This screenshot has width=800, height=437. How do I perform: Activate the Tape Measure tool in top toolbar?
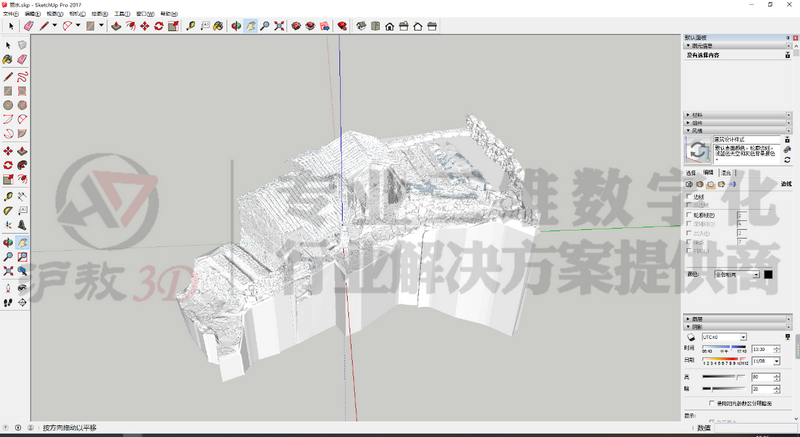(x=191, y=26)
